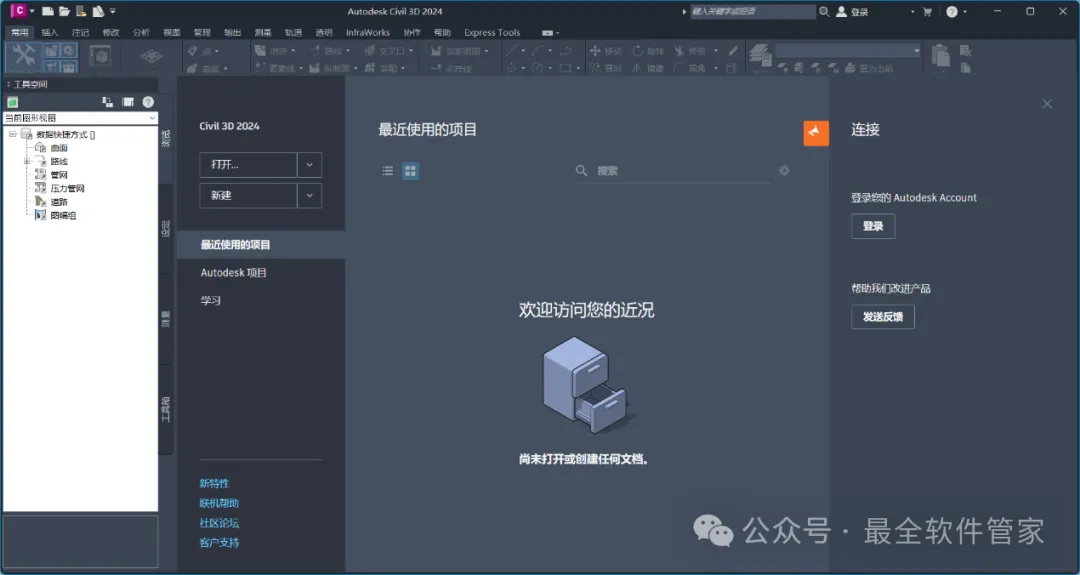Viewport: 1080px width, 575px height.
Task: Open the InfraWorks ribbon tab
Action: (368, 32)
